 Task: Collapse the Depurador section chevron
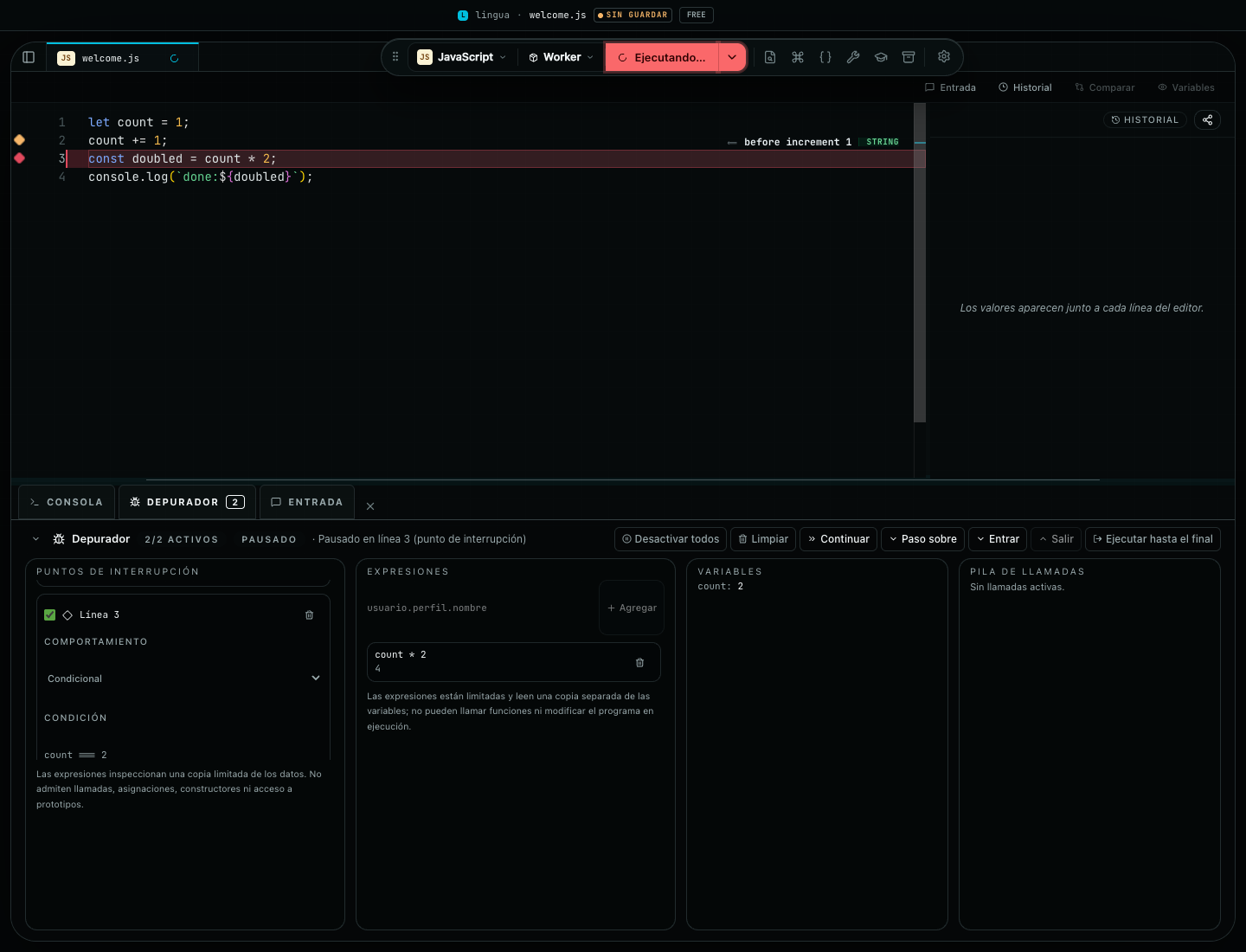click(35, 539)
